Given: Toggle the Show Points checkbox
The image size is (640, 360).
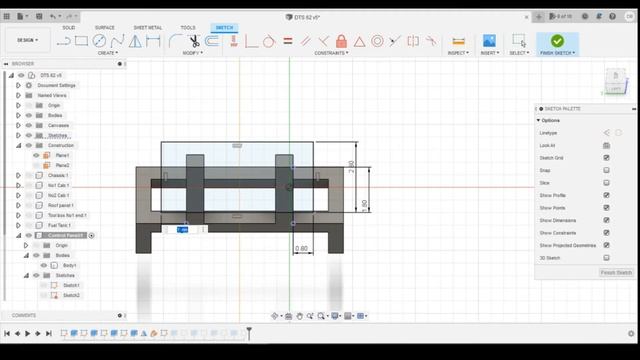Looking at the screenshot, I should pyautogui.click(x=606, y=208).
